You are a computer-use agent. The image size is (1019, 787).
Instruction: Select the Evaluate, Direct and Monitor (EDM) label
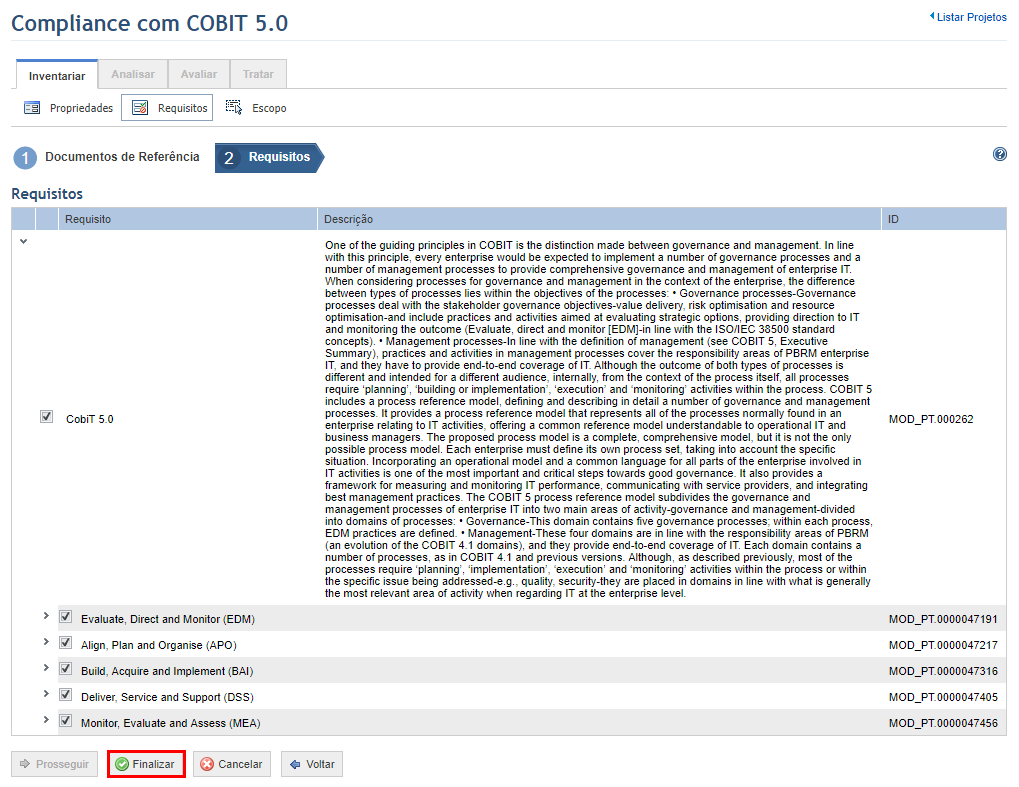[168, 619]
